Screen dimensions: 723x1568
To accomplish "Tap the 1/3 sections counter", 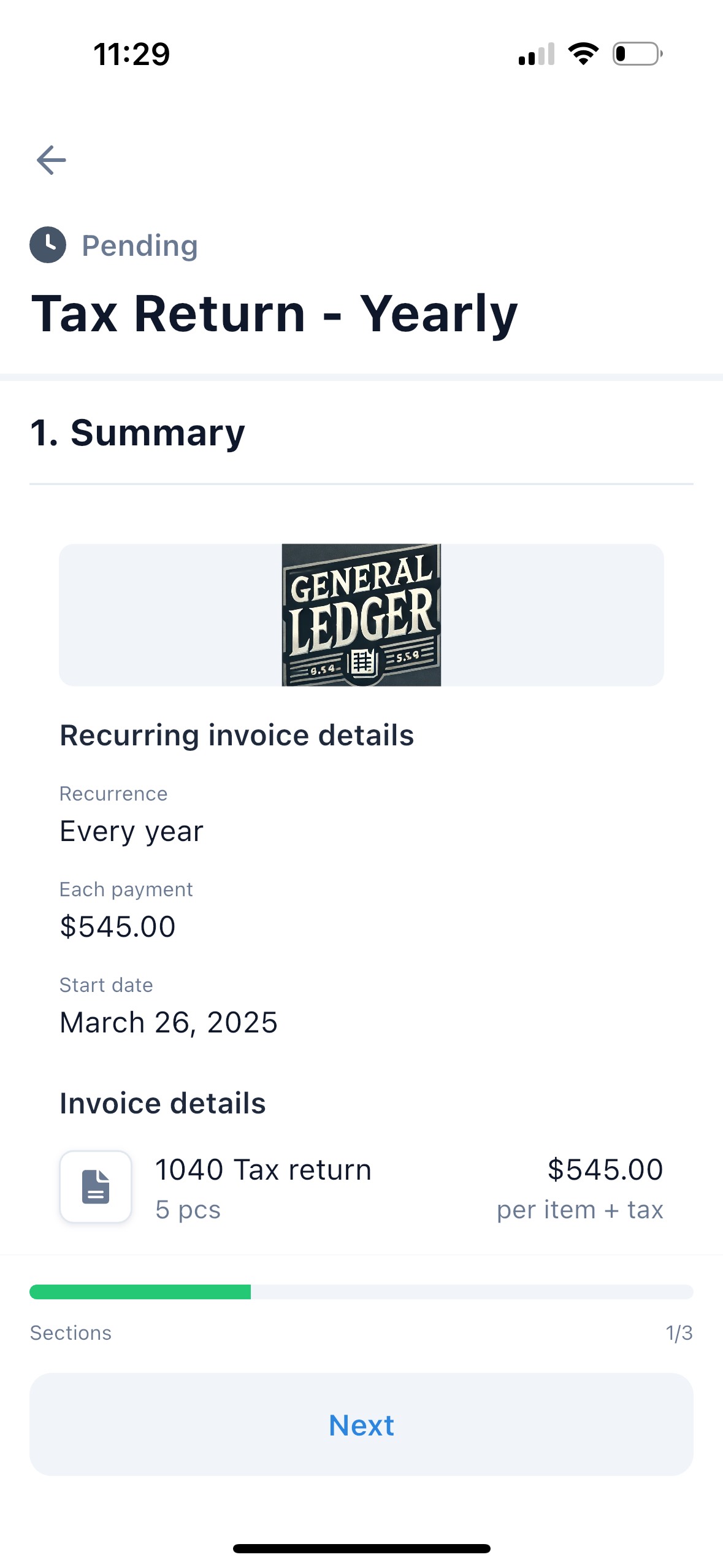I will coord(679,1333).
